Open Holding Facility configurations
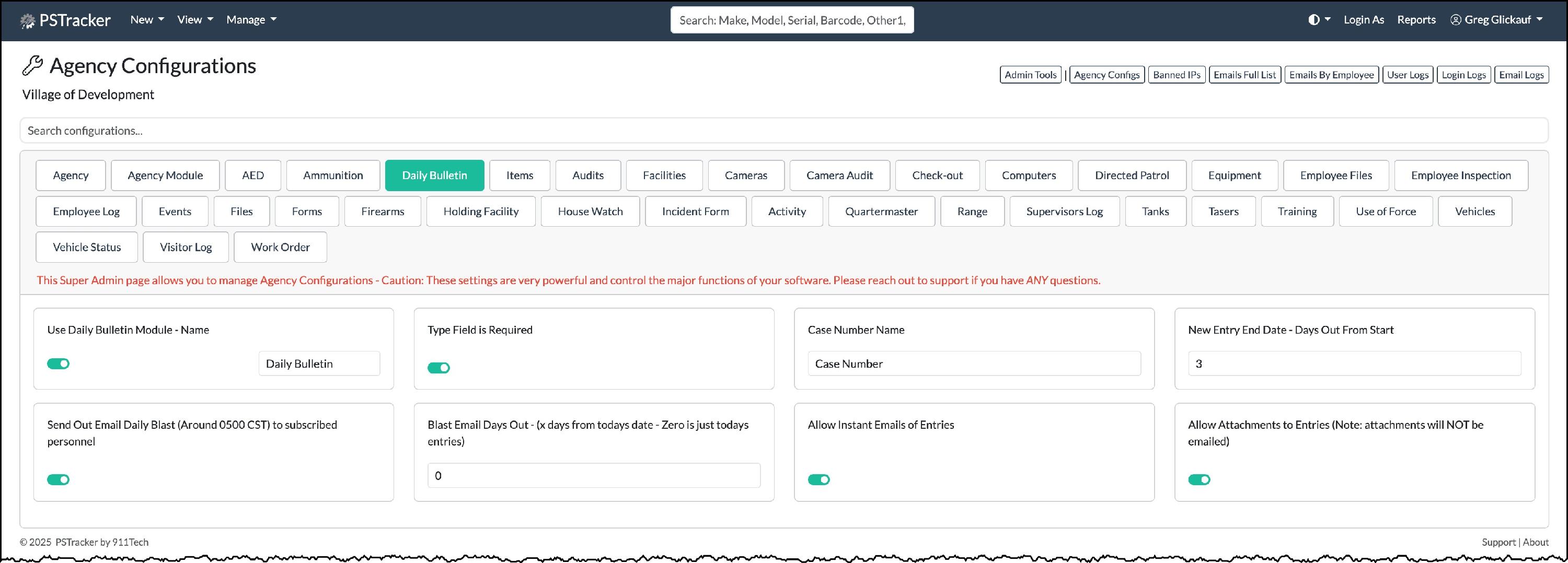 481,211
